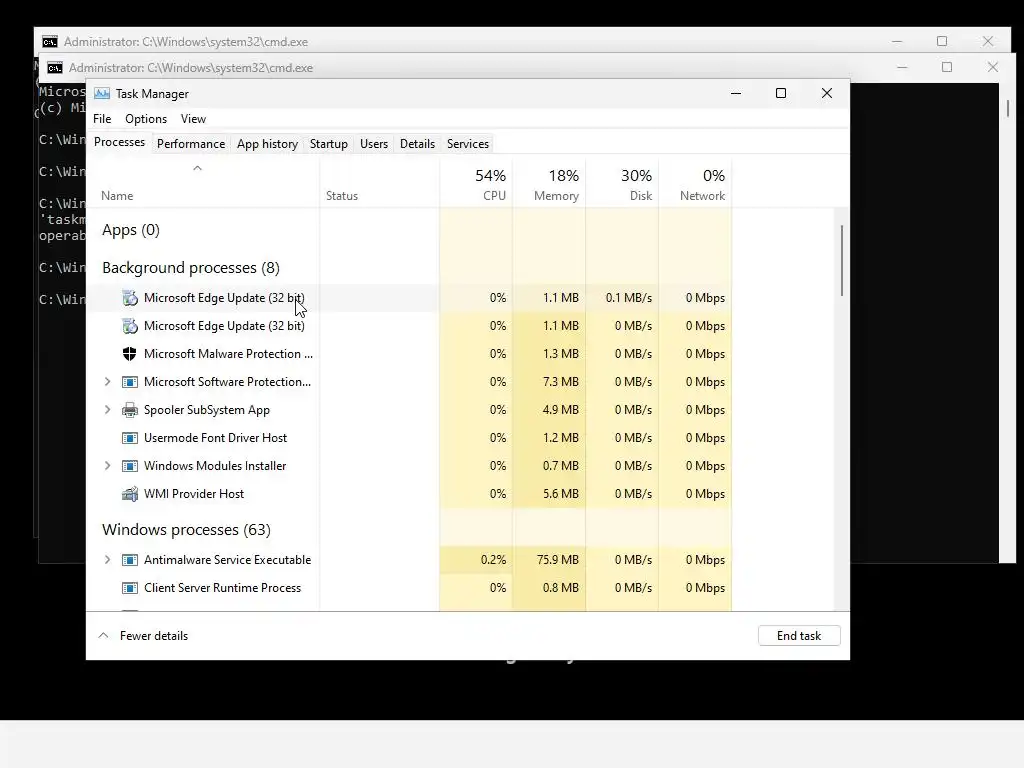Select the Windows Modules Installer row name
1024x768 pixels.
pyautogui.click(x=215, y=466)
